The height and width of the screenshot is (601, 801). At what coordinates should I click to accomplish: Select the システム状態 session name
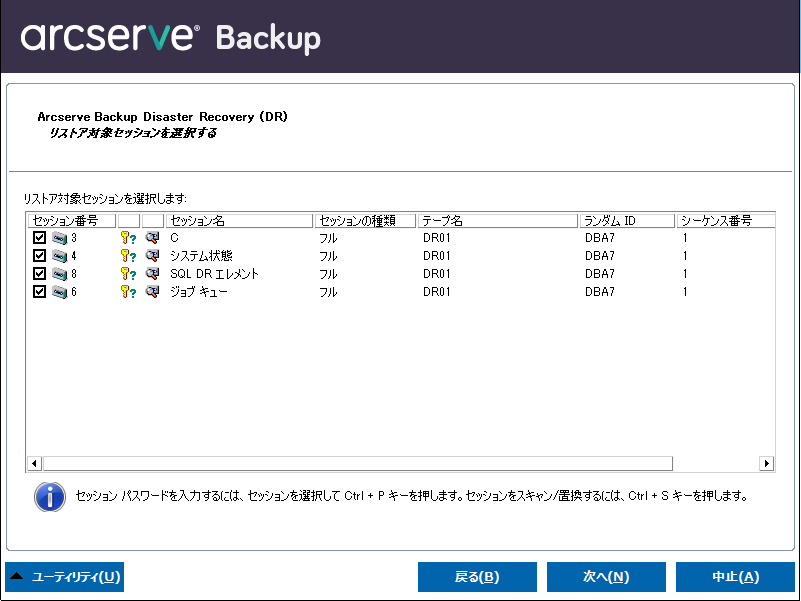(201, 256)
